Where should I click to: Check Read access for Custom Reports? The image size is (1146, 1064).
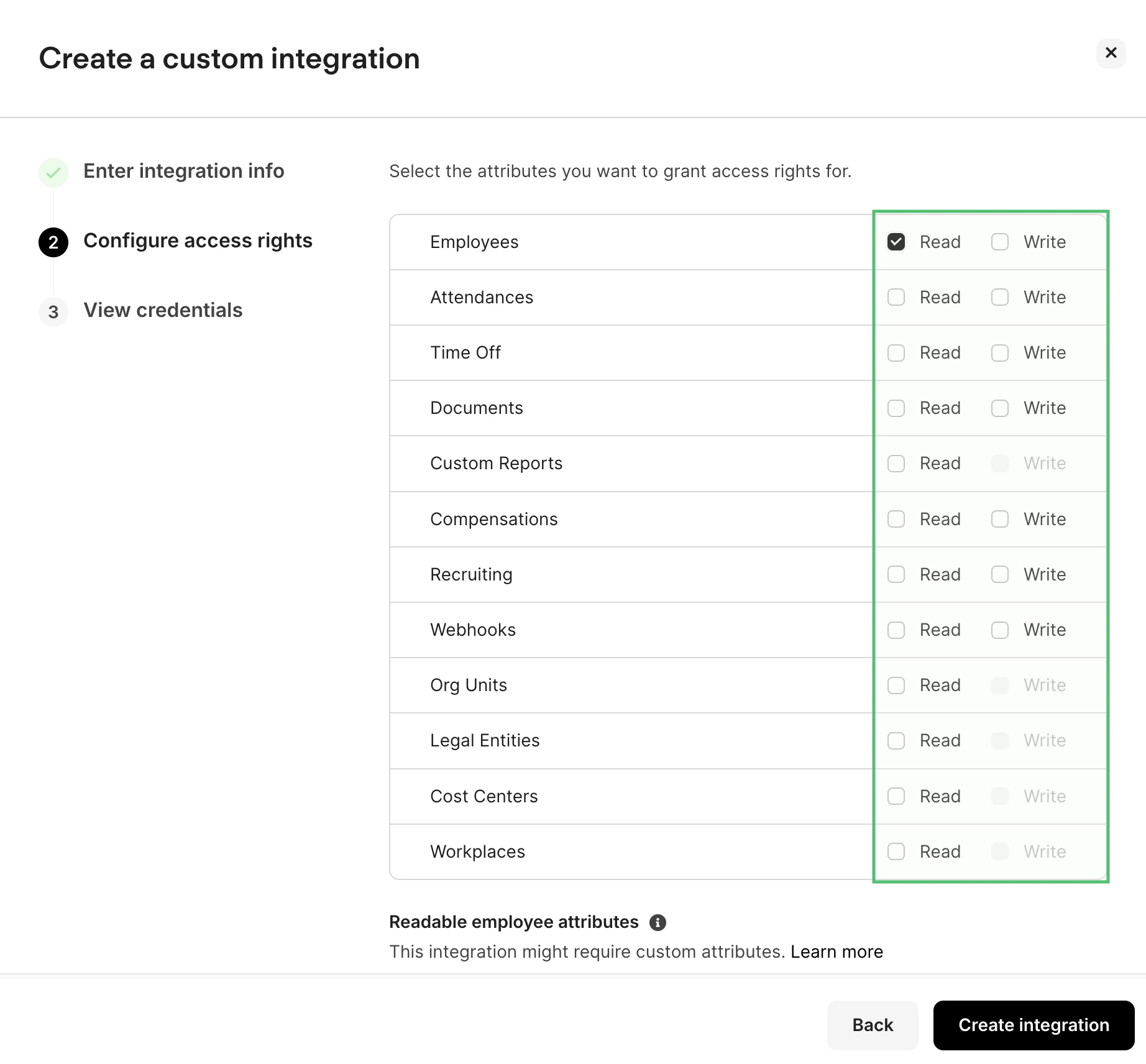pyautogui.click(x=896, y=464)
